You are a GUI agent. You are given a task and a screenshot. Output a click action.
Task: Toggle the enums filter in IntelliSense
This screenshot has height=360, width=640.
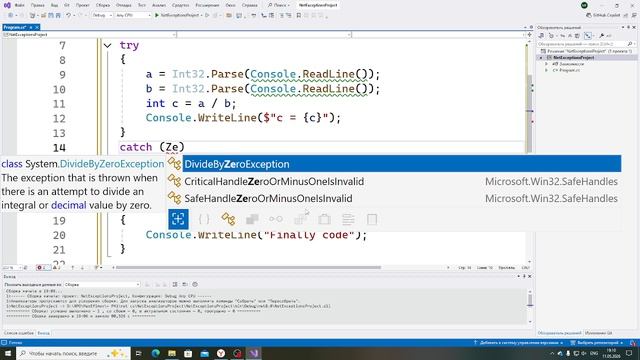(300, 219)
